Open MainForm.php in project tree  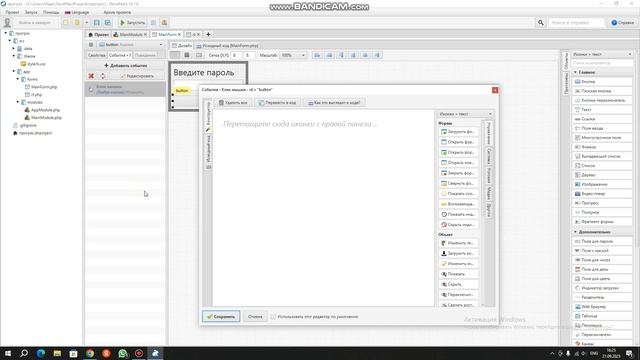[41, 87]
